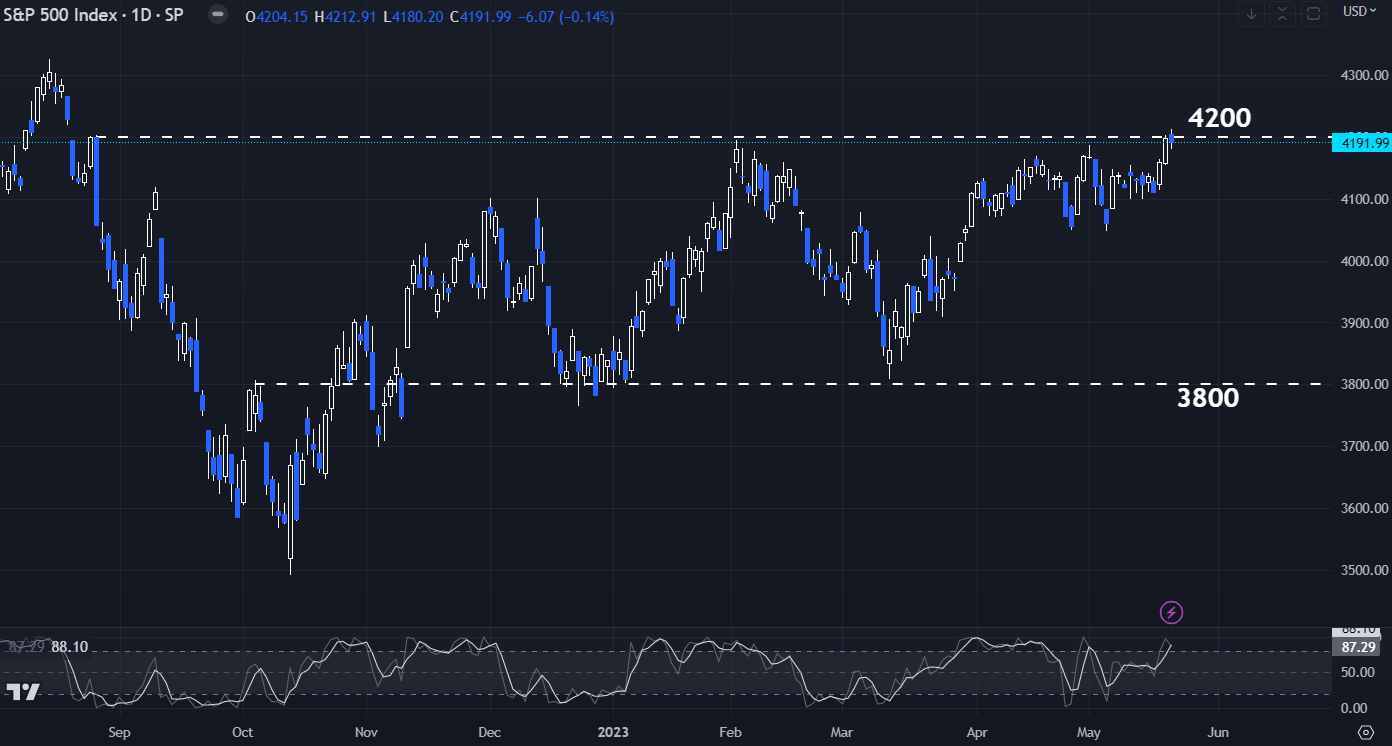Viewport: 1392px width, 746px height.
Task: Click the market status indicator beside the symbol
Action: (x=217, y=16)
